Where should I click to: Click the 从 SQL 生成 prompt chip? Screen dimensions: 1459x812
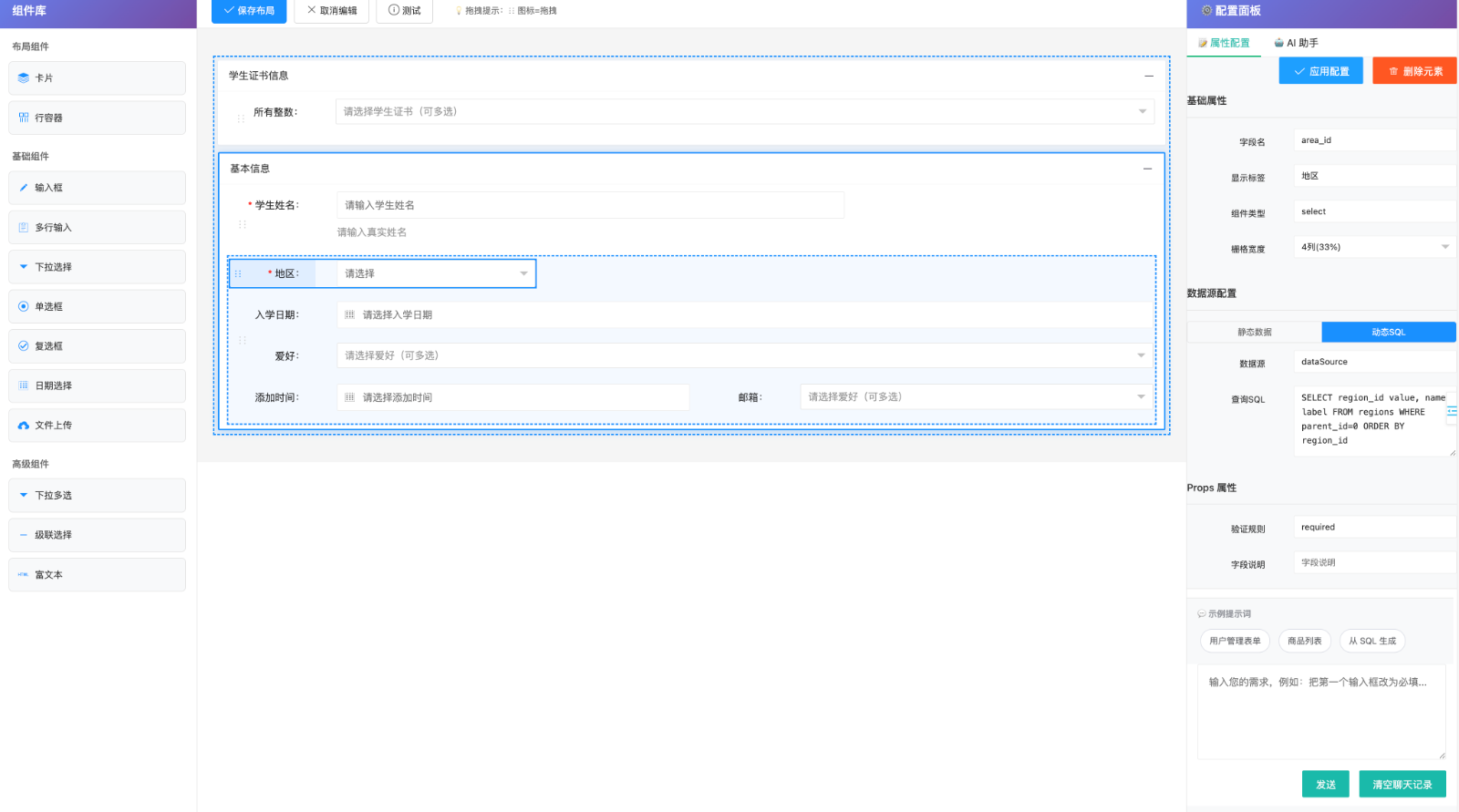1371,641
